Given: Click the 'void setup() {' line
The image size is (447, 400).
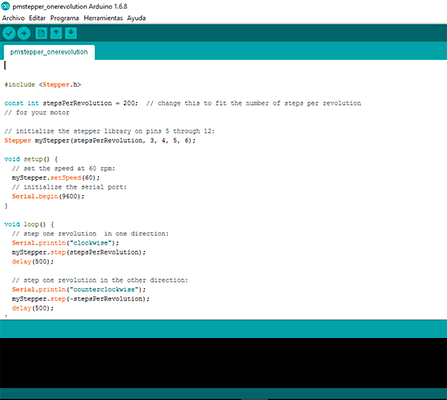Looking at the screenshot, I should (x=31, y=159).
